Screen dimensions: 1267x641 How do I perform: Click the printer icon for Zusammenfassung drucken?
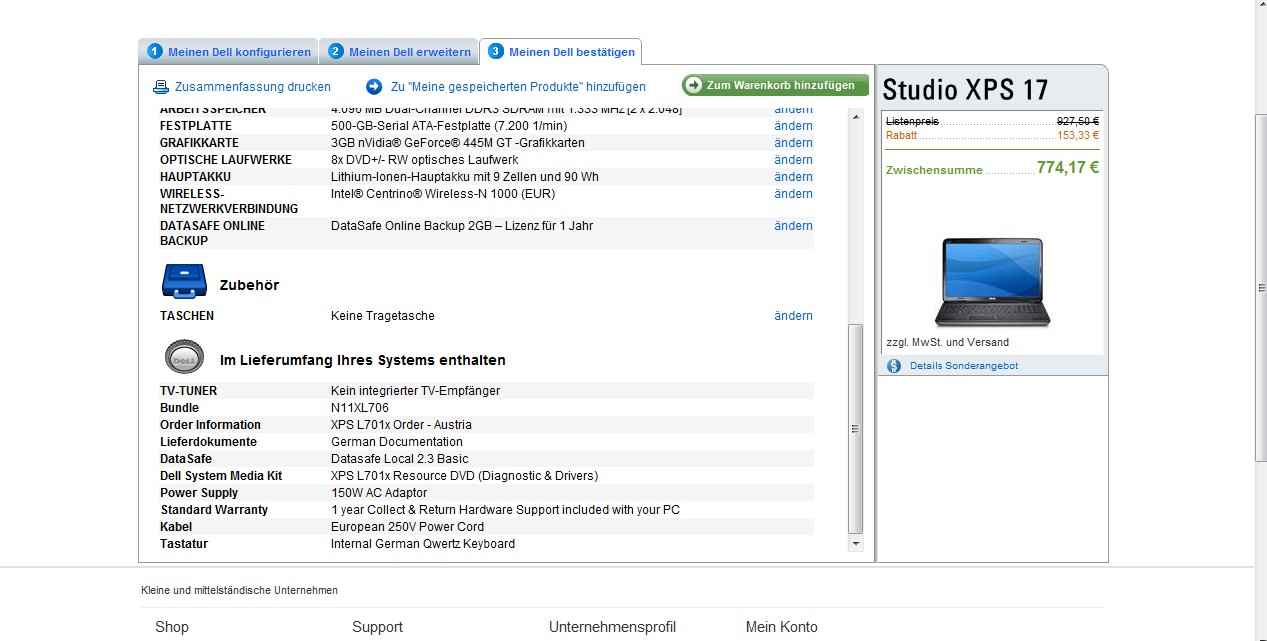[160, 87]
